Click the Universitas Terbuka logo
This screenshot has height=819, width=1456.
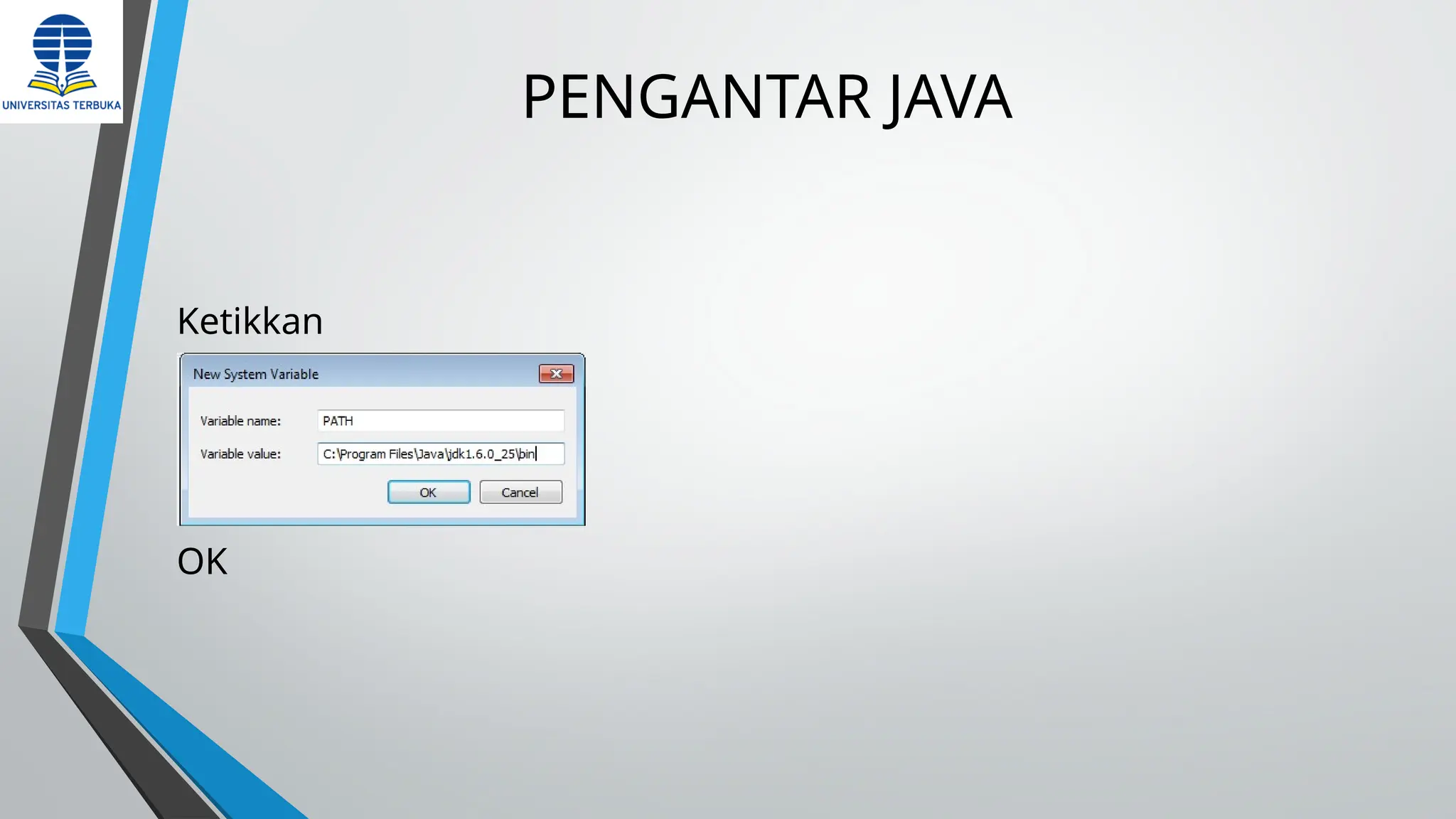62,62
